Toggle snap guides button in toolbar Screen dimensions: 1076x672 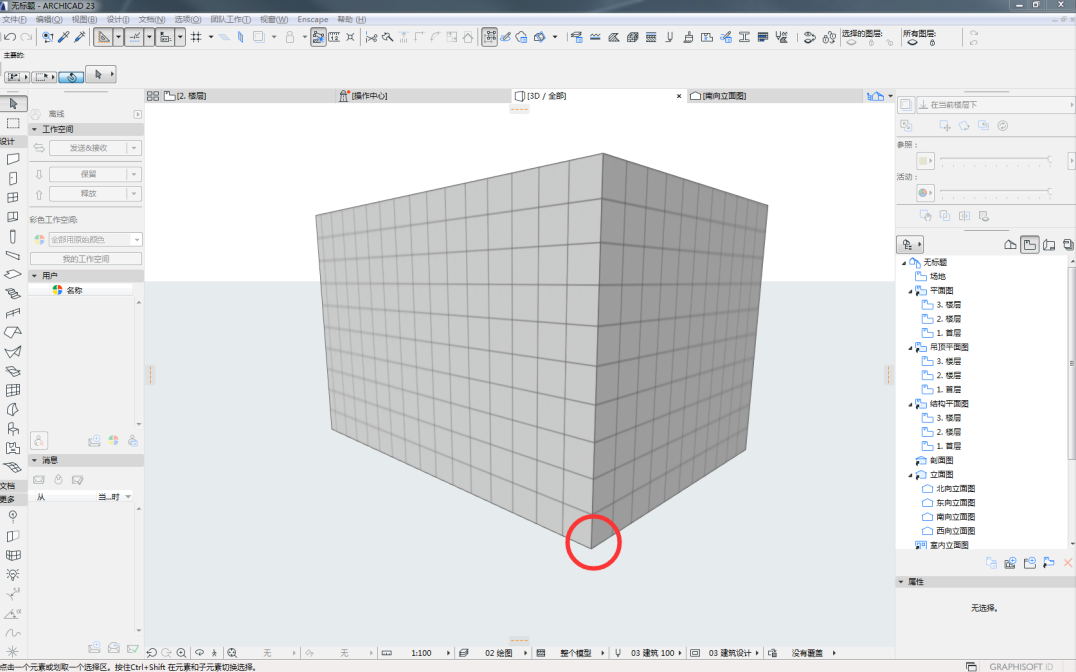point(134,37)
